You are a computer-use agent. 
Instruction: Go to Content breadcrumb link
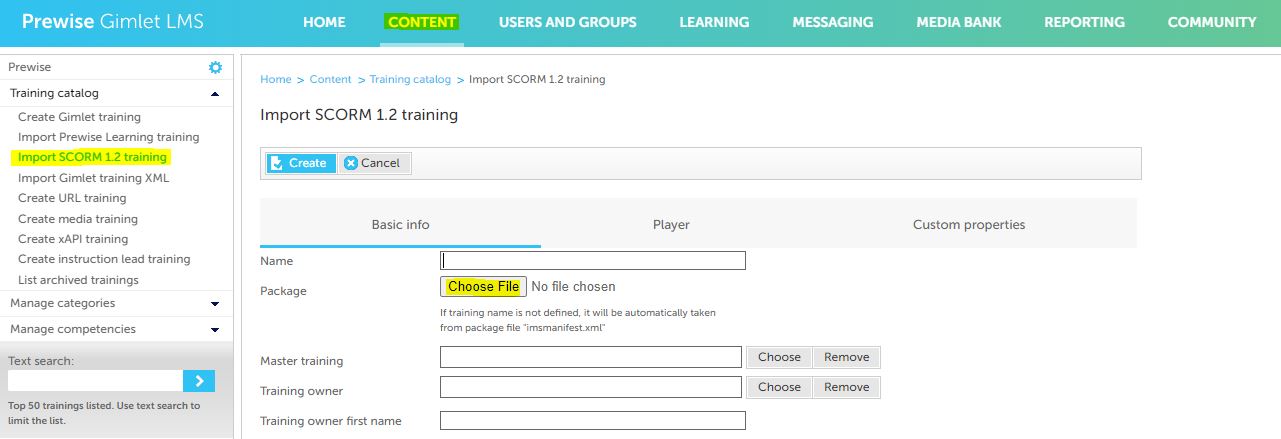click(x=331, y=79)
